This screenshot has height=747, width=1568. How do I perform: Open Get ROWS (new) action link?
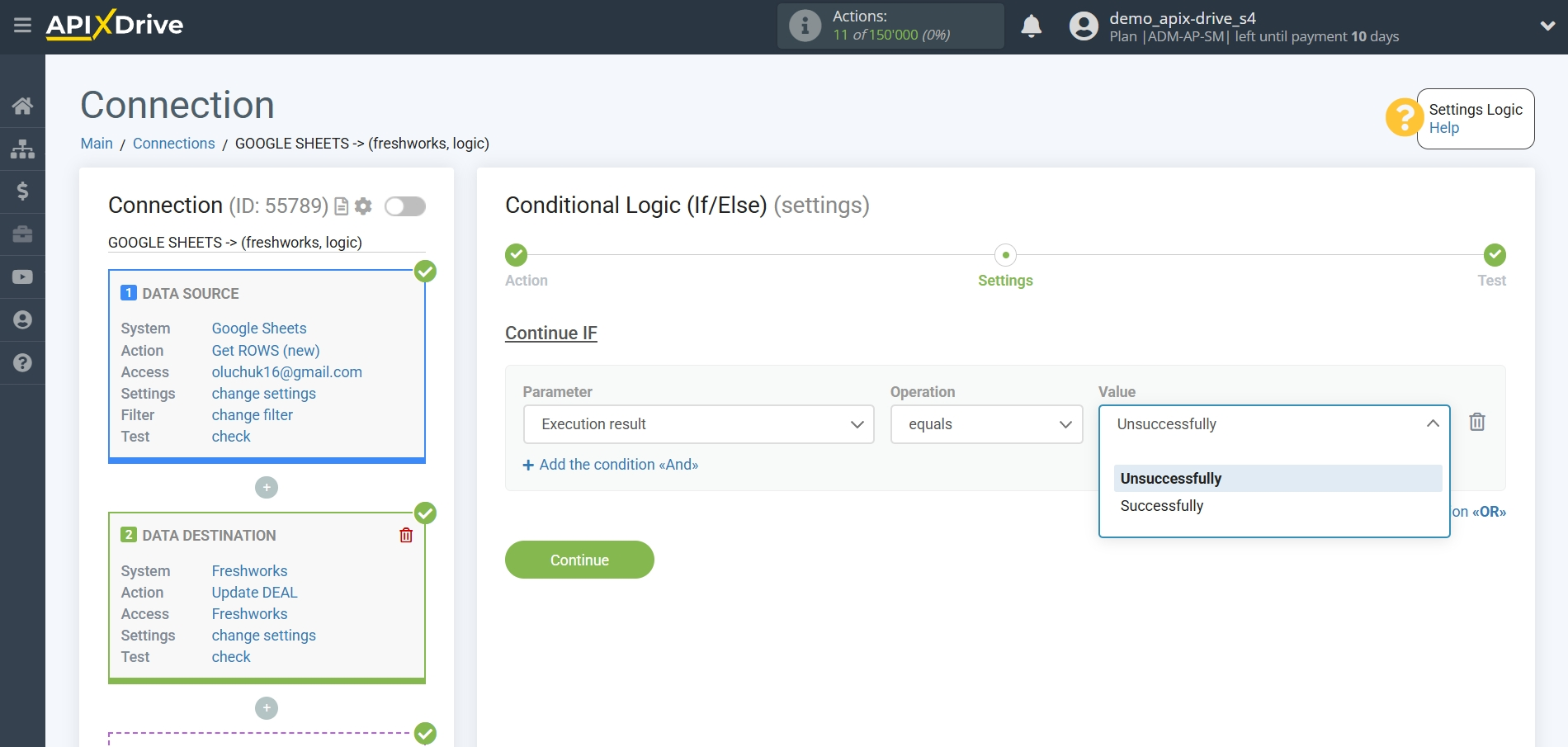266,351
